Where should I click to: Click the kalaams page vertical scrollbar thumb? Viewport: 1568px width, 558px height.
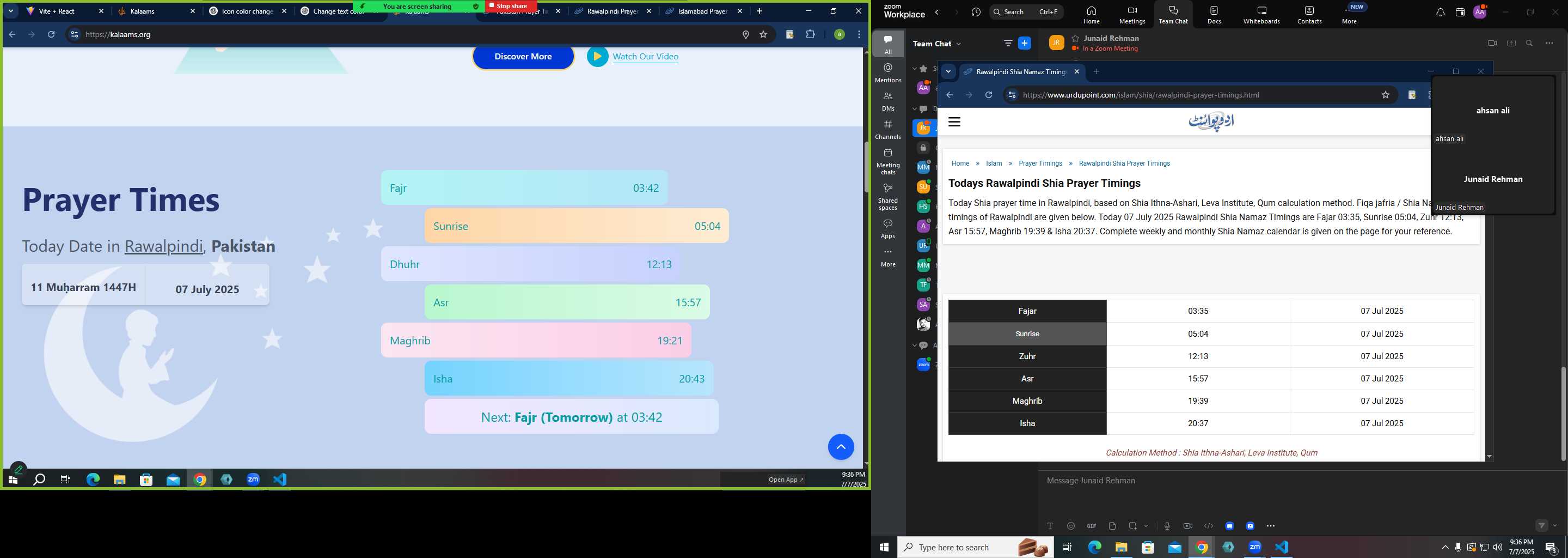click(866, 167)
